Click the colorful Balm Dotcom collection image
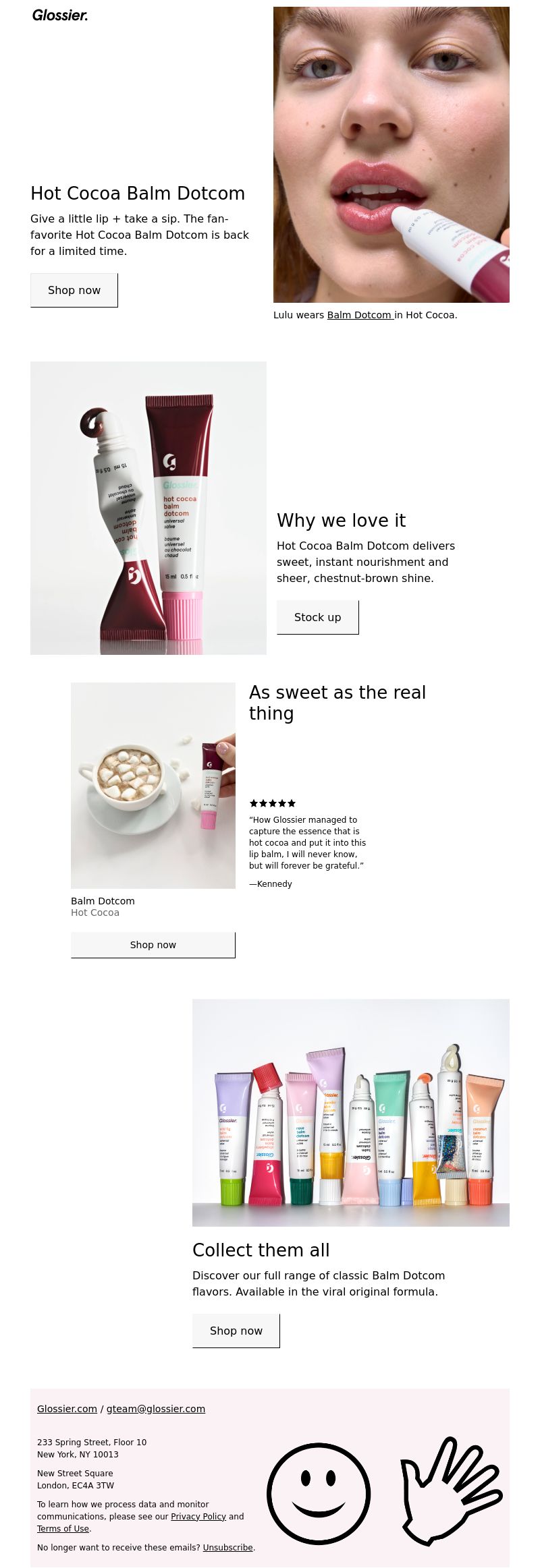 (351, 1112)
